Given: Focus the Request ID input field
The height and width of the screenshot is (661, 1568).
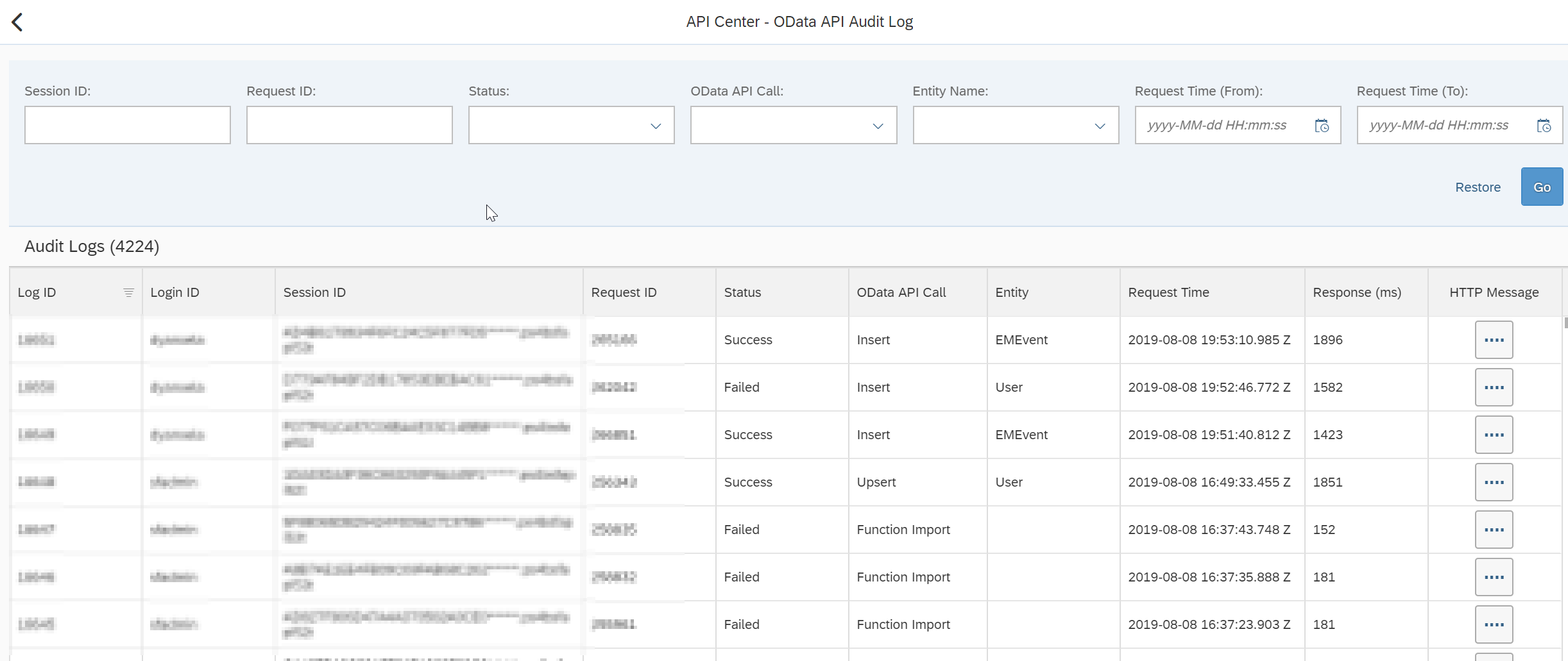Looking at the screenshot, I should coord(350,125).
